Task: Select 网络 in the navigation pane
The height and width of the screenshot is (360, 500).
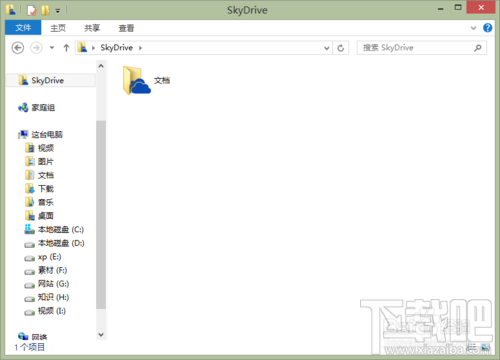Action: 39,337
